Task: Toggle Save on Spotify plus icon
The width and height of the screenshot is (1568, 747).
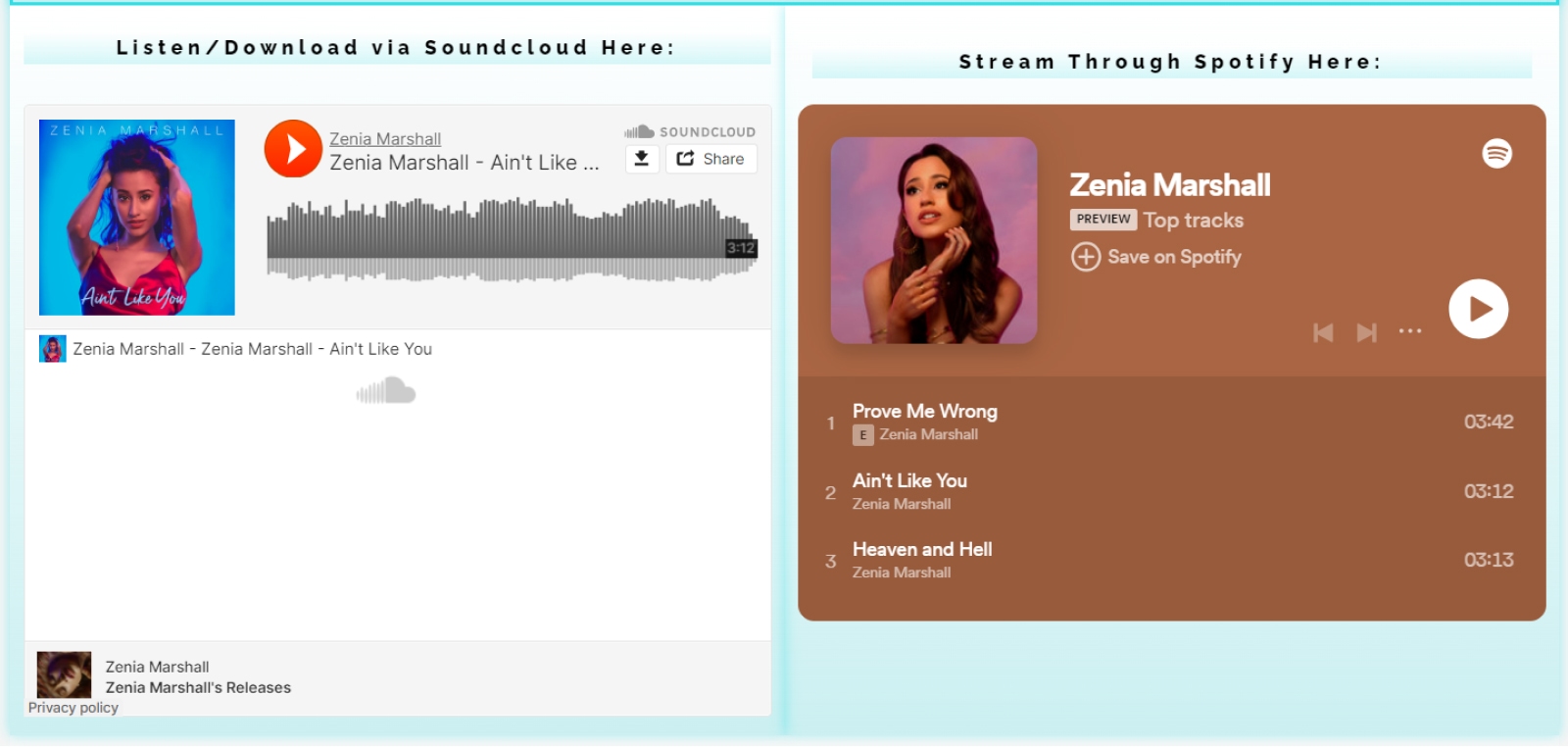Action: (1086, 257)
